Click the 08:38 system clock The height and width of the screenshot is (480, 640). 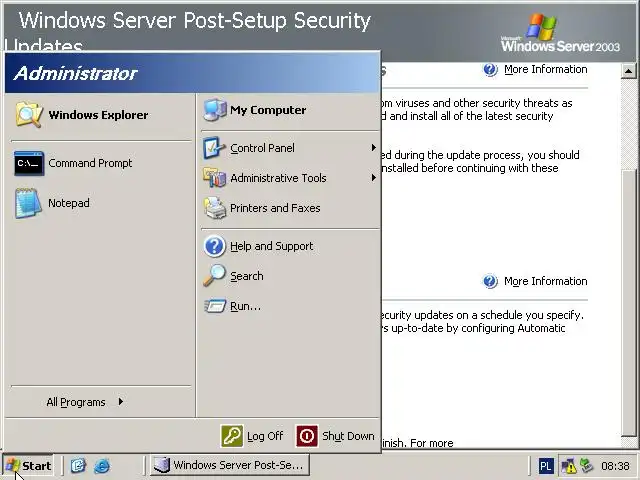(615, 466)
